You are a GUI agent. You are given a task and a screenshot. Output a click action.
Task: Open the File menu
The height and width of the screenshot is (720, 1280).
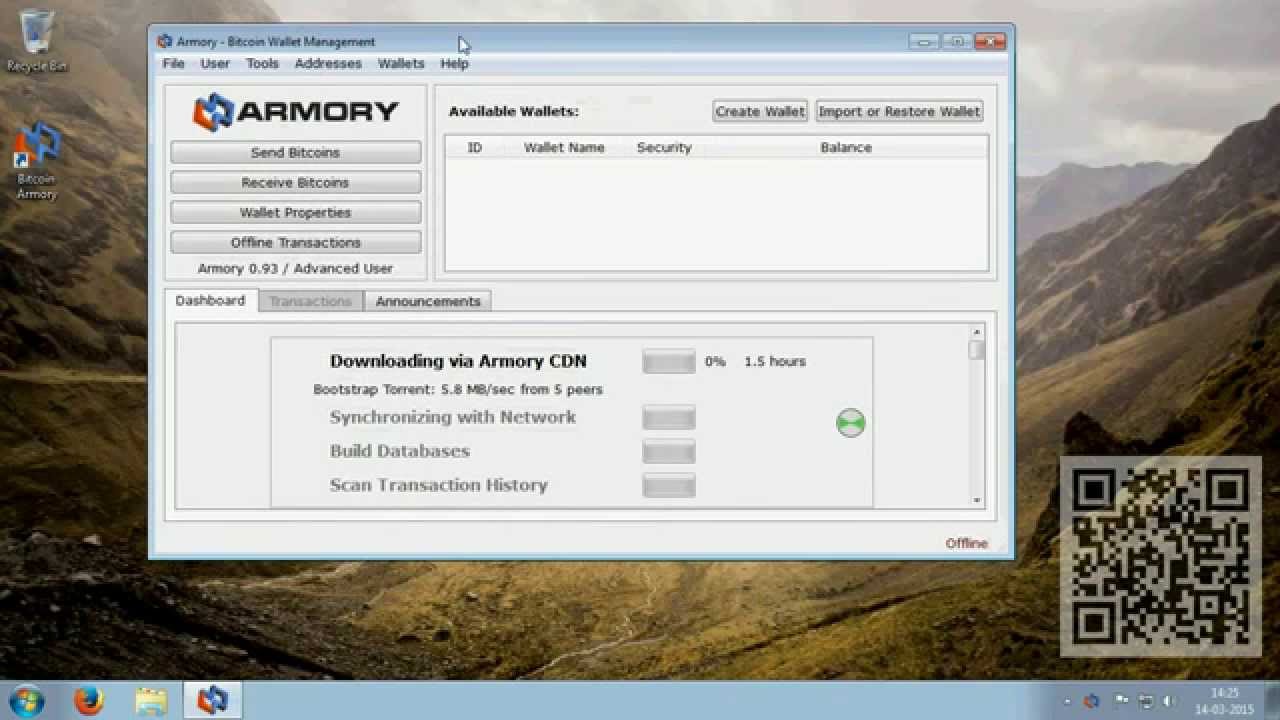click(x=174, y=63)
